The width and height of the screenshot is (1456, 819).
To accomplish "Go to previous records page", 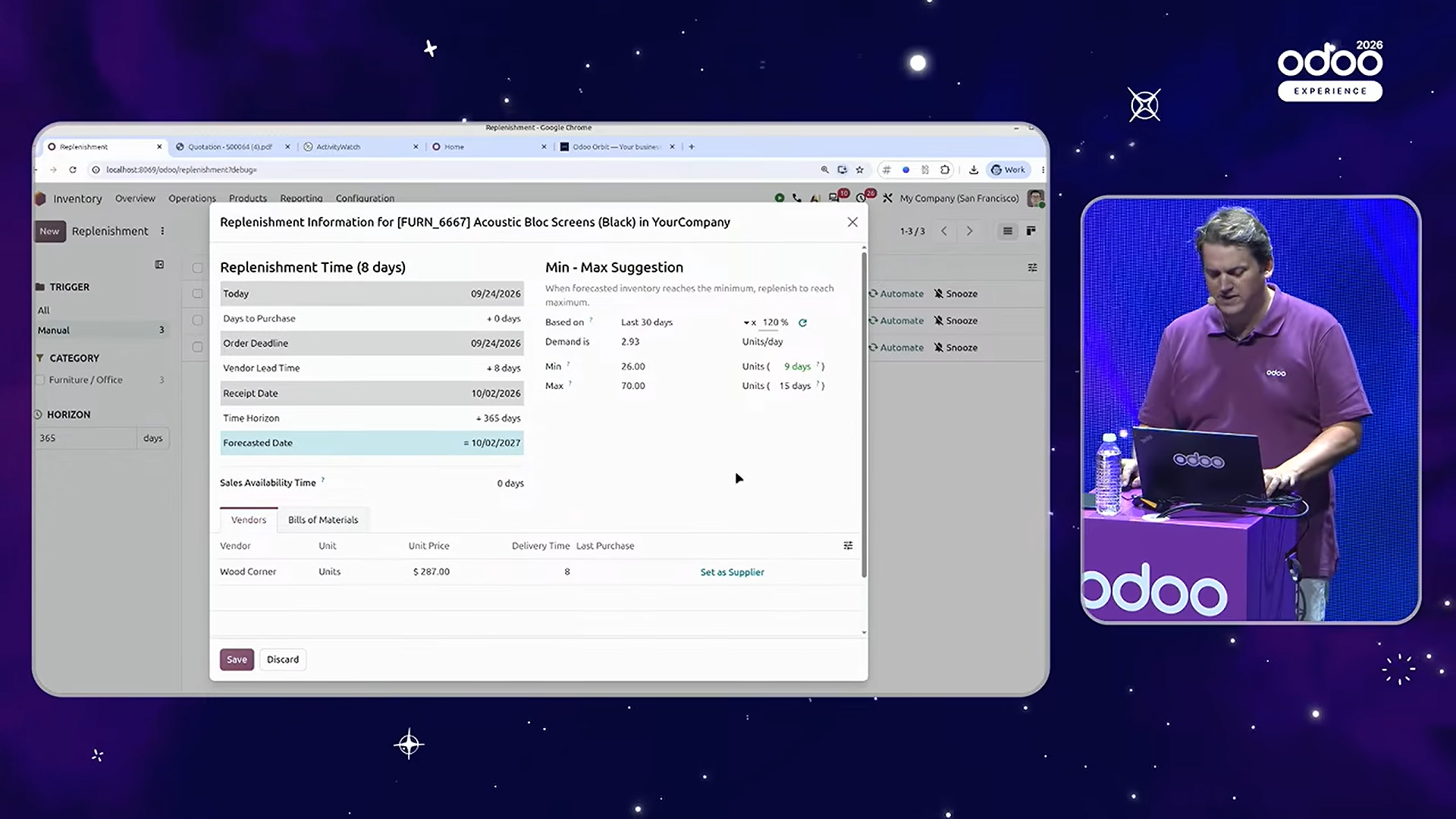I will [944, 231].
